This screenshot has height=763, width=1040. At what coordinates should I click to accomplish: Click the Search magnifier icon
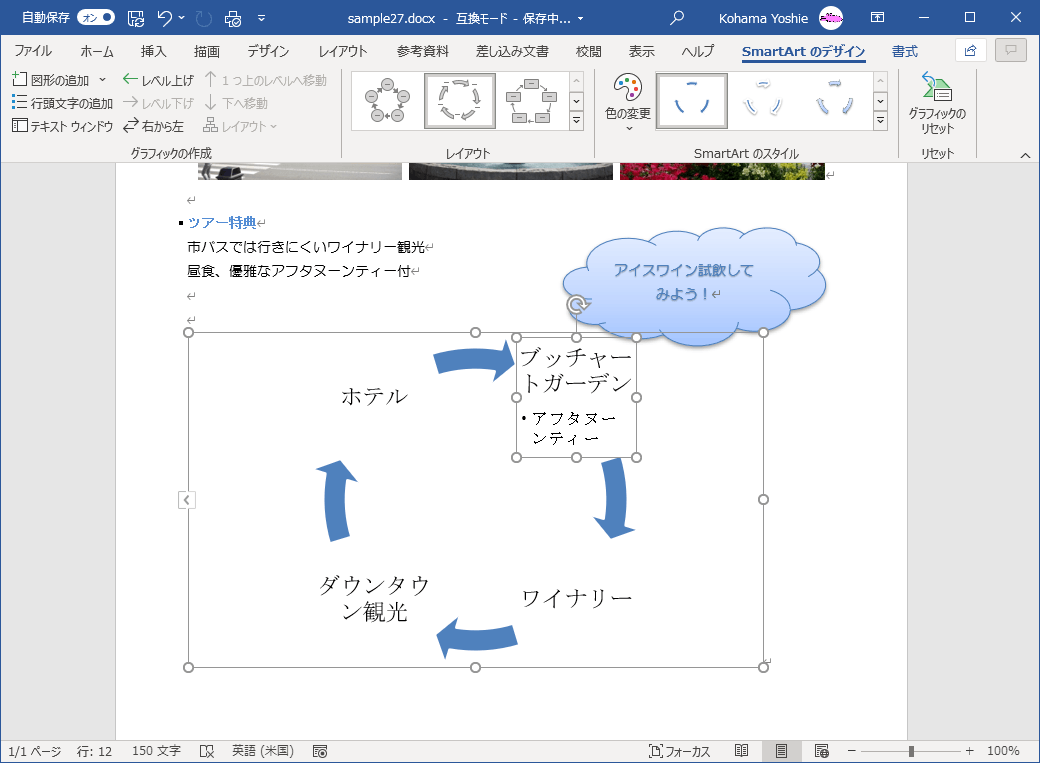coord(677,18)
